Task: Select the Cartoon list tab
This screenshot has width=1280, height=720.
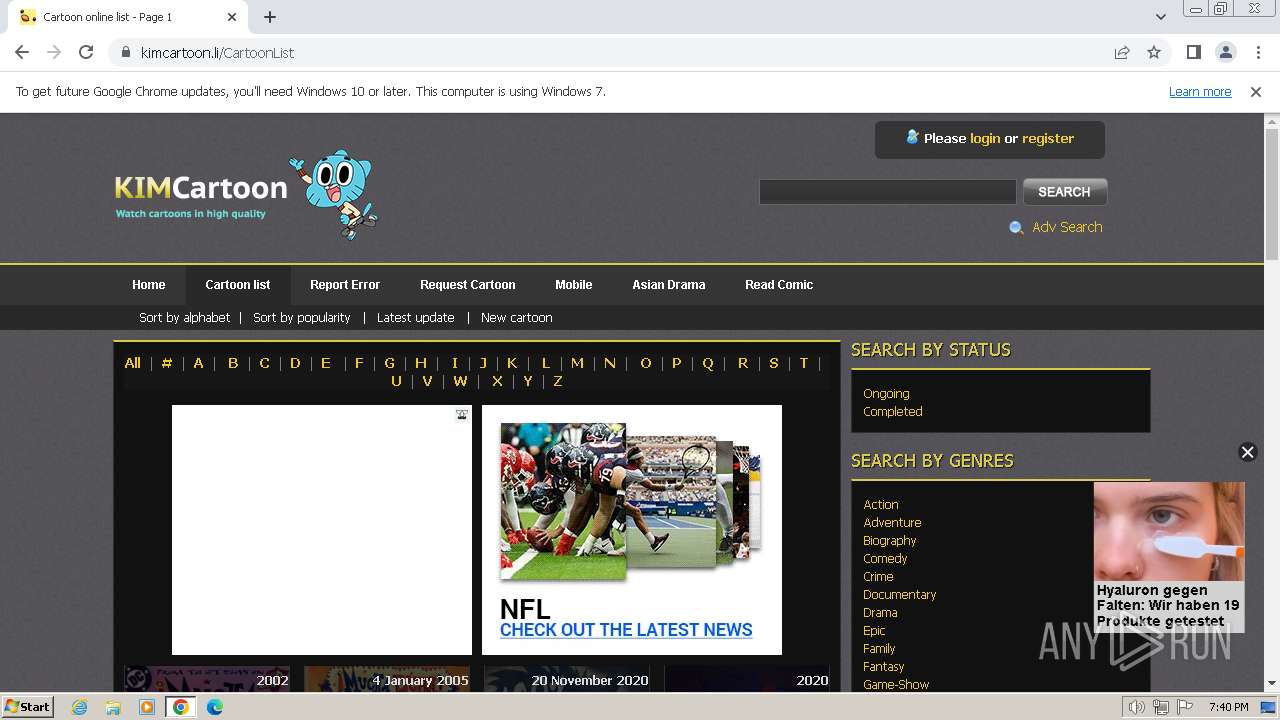Action: point(238,284)
